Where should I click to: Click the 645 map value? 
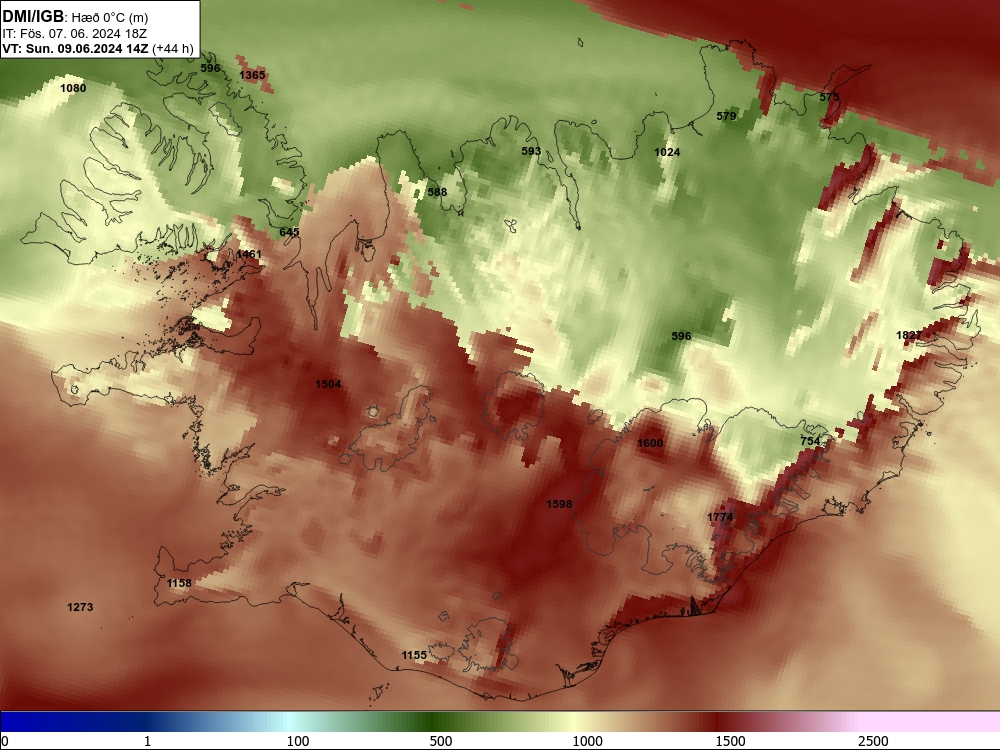[x=289, y=232]
